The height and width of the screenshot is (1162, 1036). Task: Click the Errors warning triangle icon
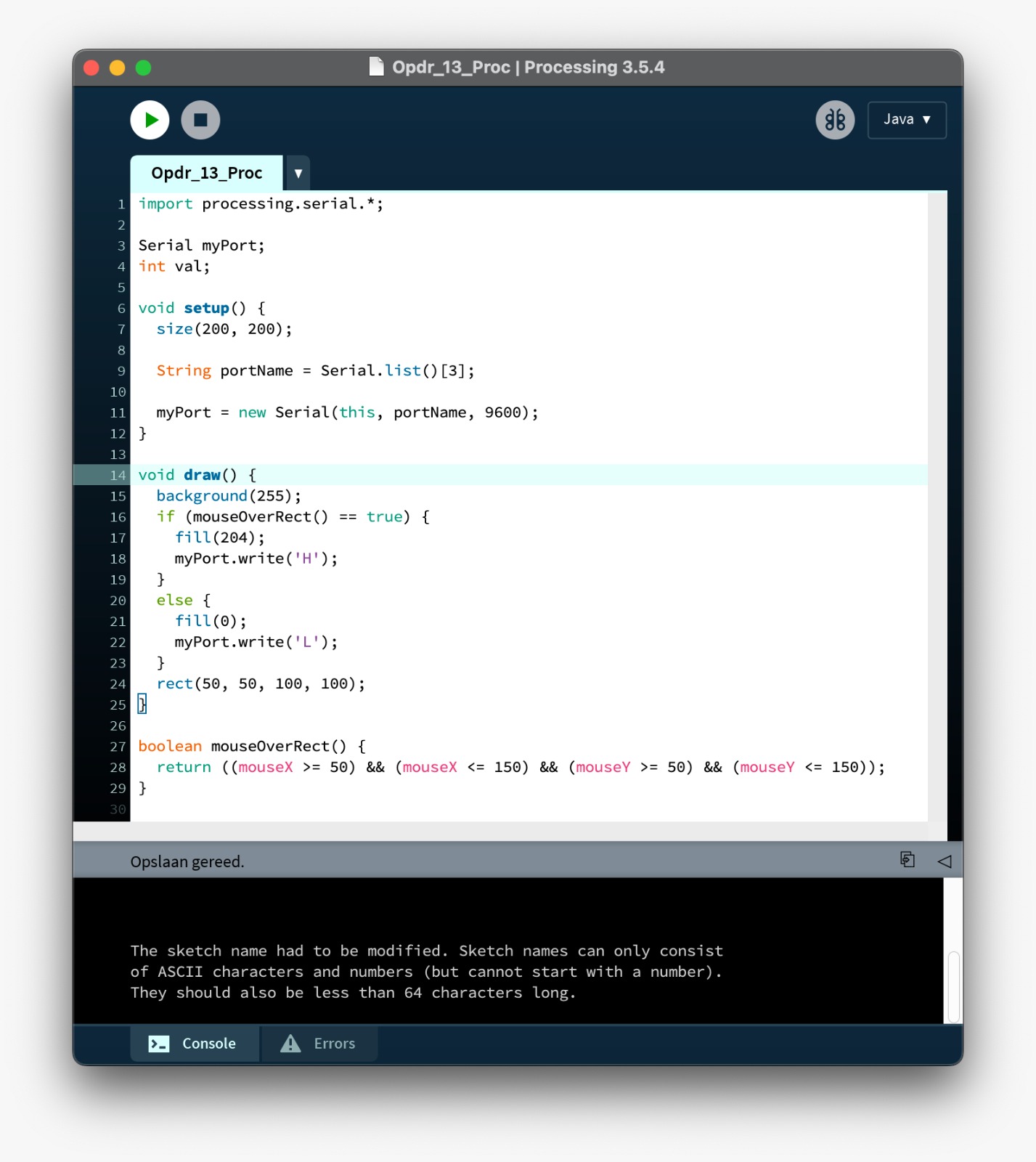point(290,1044)
